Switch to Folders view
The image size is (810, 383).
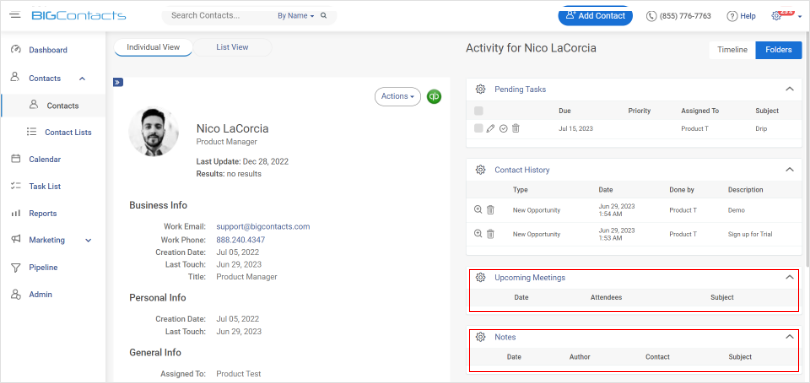coord(778,50)
